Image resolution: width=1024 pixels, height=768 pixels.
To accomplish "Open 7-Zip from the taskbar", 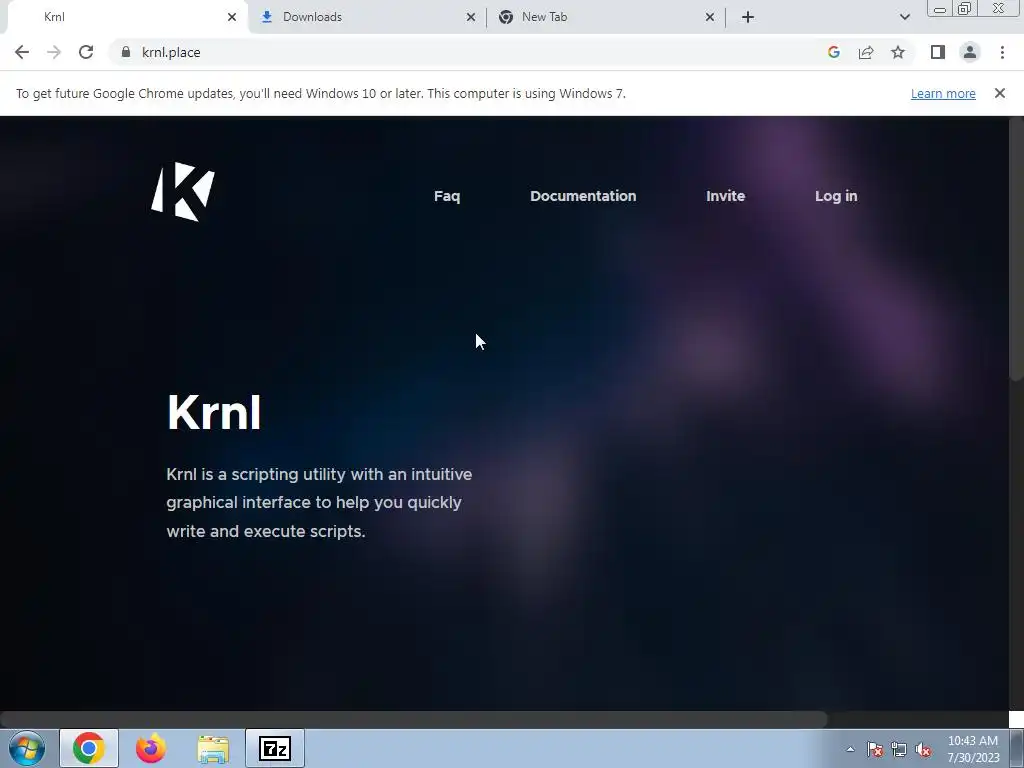I will point(275,748).
